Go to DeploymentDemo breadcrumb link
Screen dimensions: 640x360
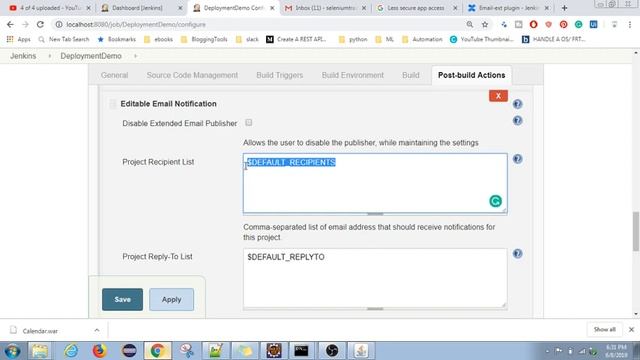pyautogui.click(x=91, y=56)
